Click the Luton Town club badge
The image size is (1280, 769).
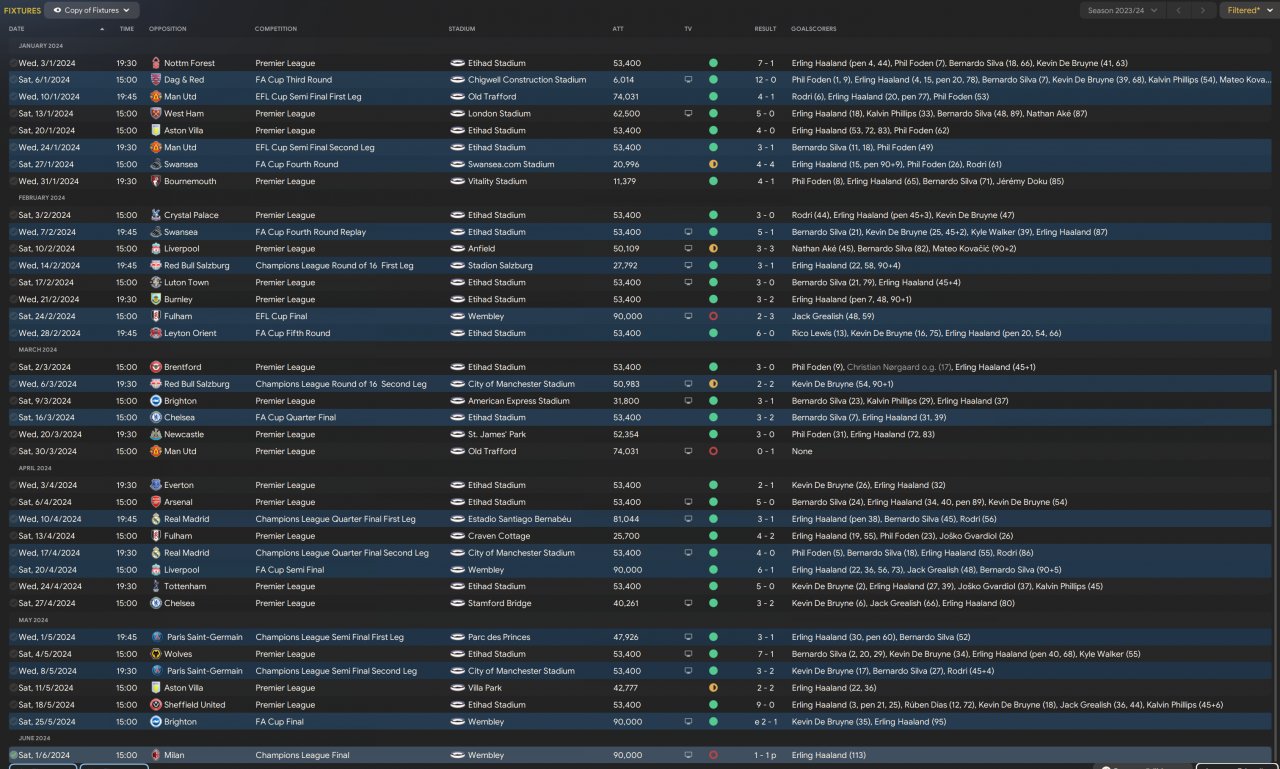pos(156,282)
